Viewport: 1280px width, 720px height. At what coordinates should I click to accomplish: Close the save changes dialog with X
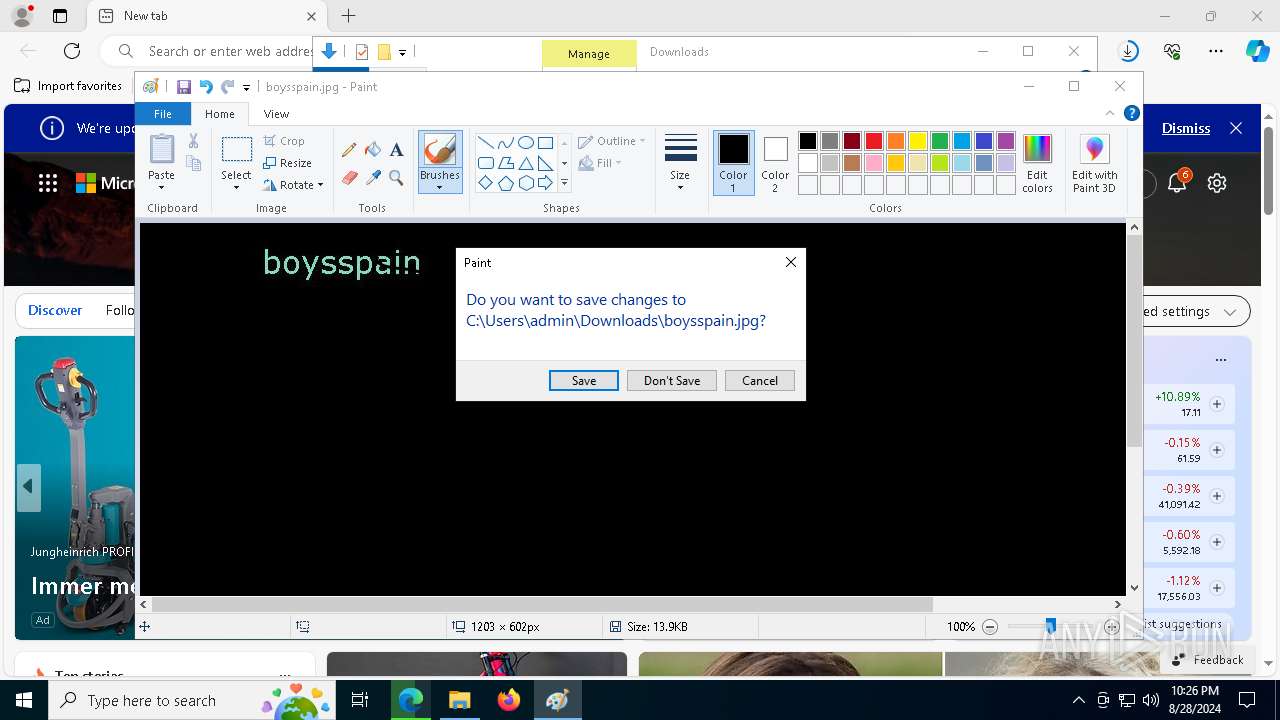tap(791, 262)
